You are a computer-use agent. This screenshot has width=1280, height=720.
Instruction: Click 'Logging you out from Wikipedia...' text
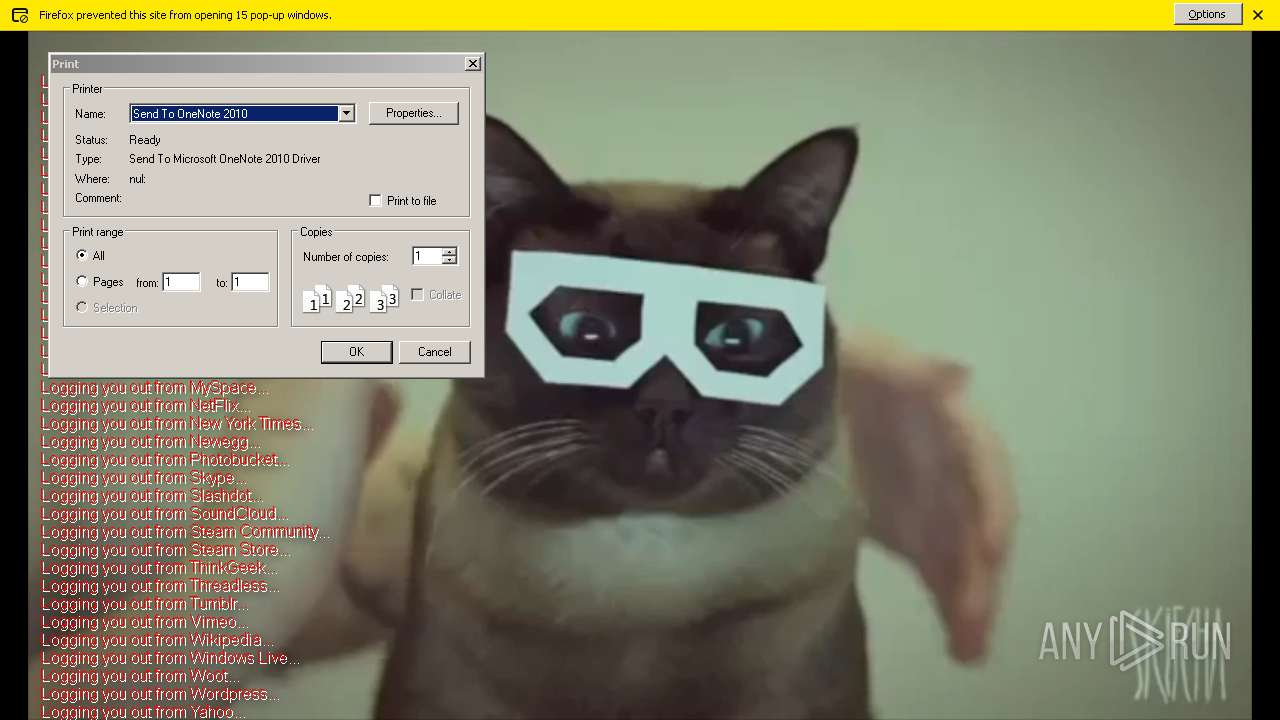pyautogui.click(x=157, y=640)
